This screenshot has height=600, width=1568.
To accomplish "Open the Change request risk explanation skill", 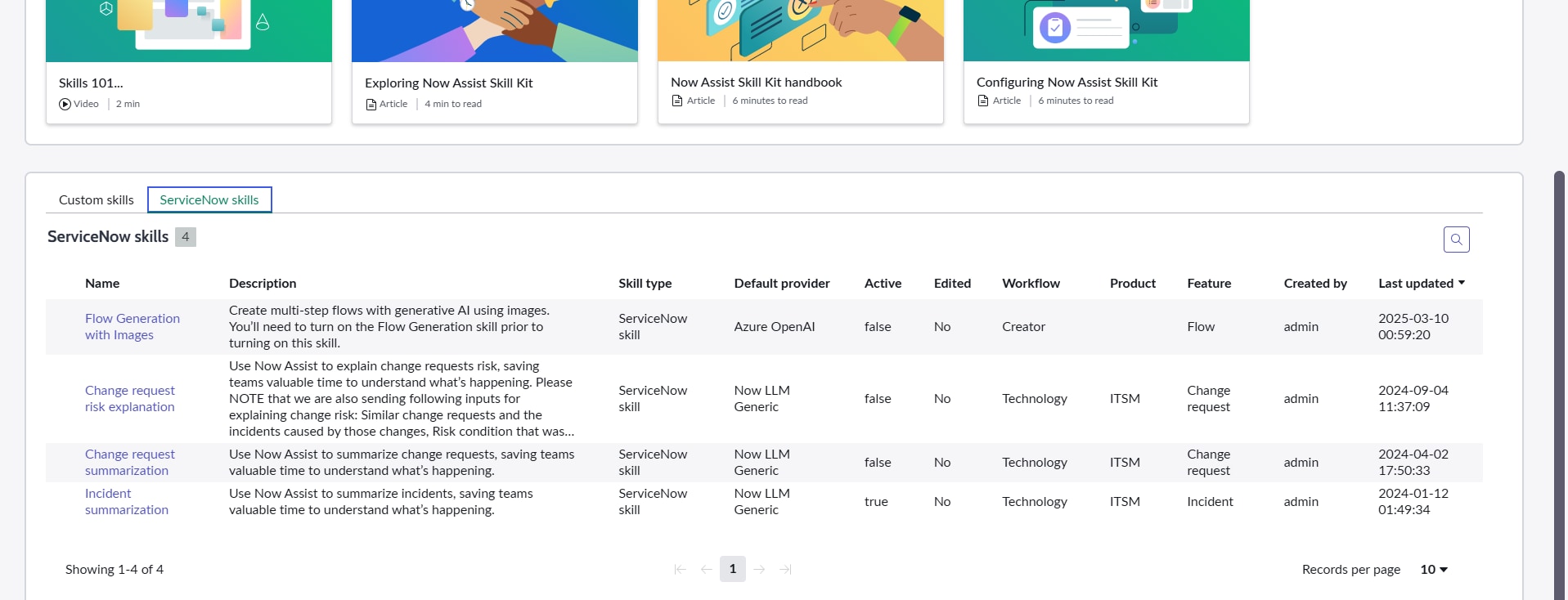I will pyautogui.click(x=129, y=398).
